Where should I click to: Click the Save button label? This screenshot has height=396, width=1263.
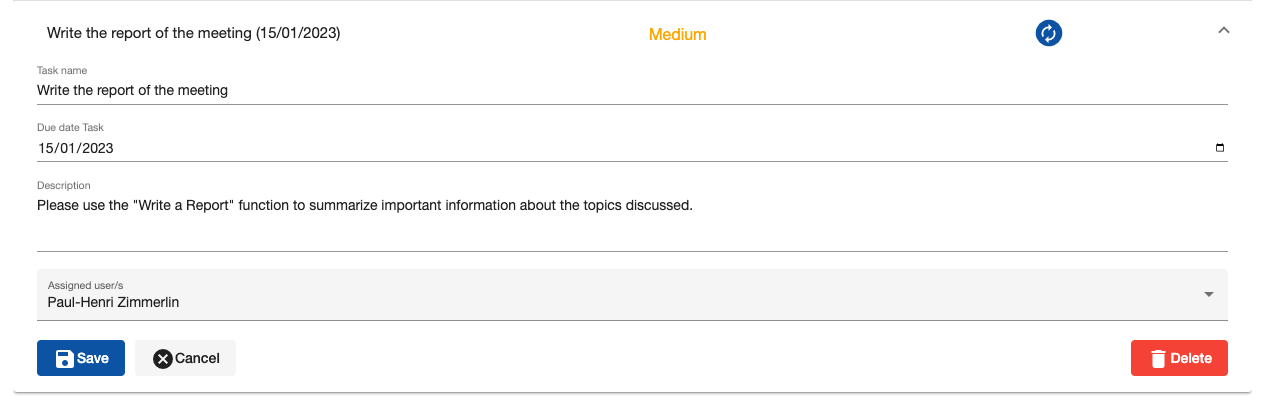[x=93, y=358]
